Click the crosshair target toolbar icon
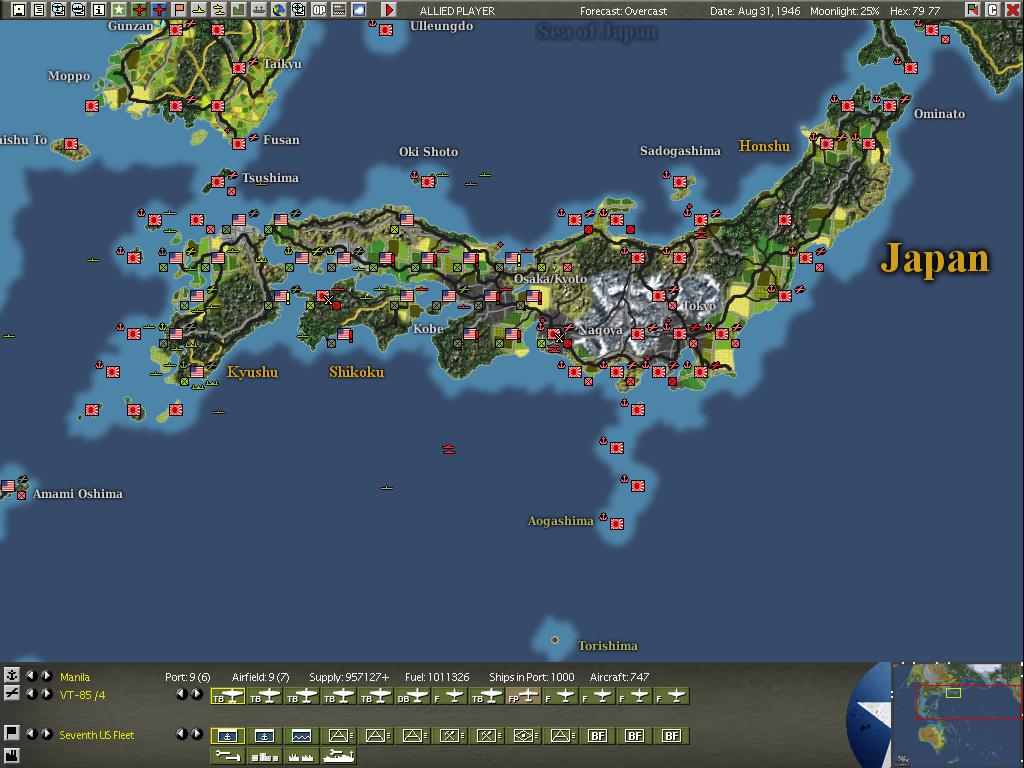1024x768 pixels. coord(298,10)
